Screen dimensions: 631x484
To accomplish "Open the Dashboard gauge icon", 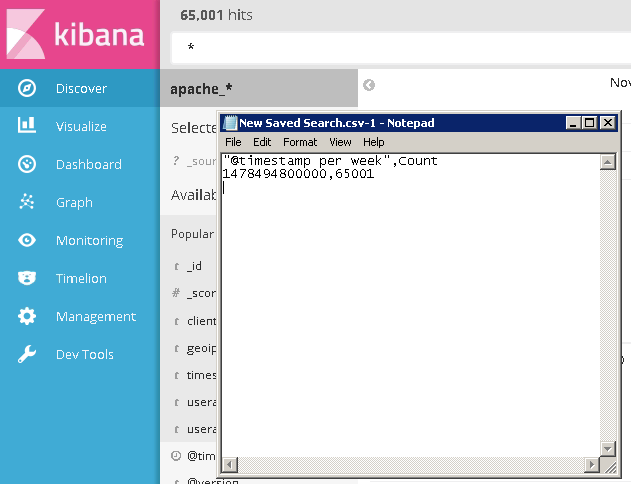I will pyautogui.click(x=27, y=164).
